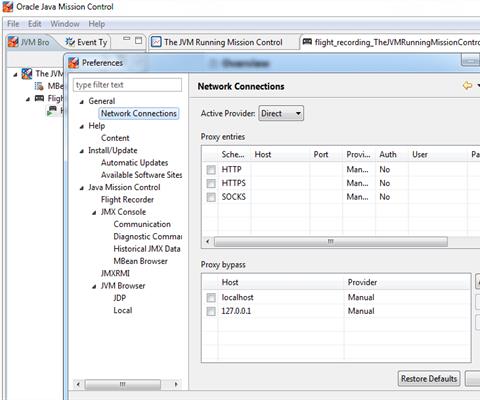
Task: Click the Port column header
Action: 326,154
